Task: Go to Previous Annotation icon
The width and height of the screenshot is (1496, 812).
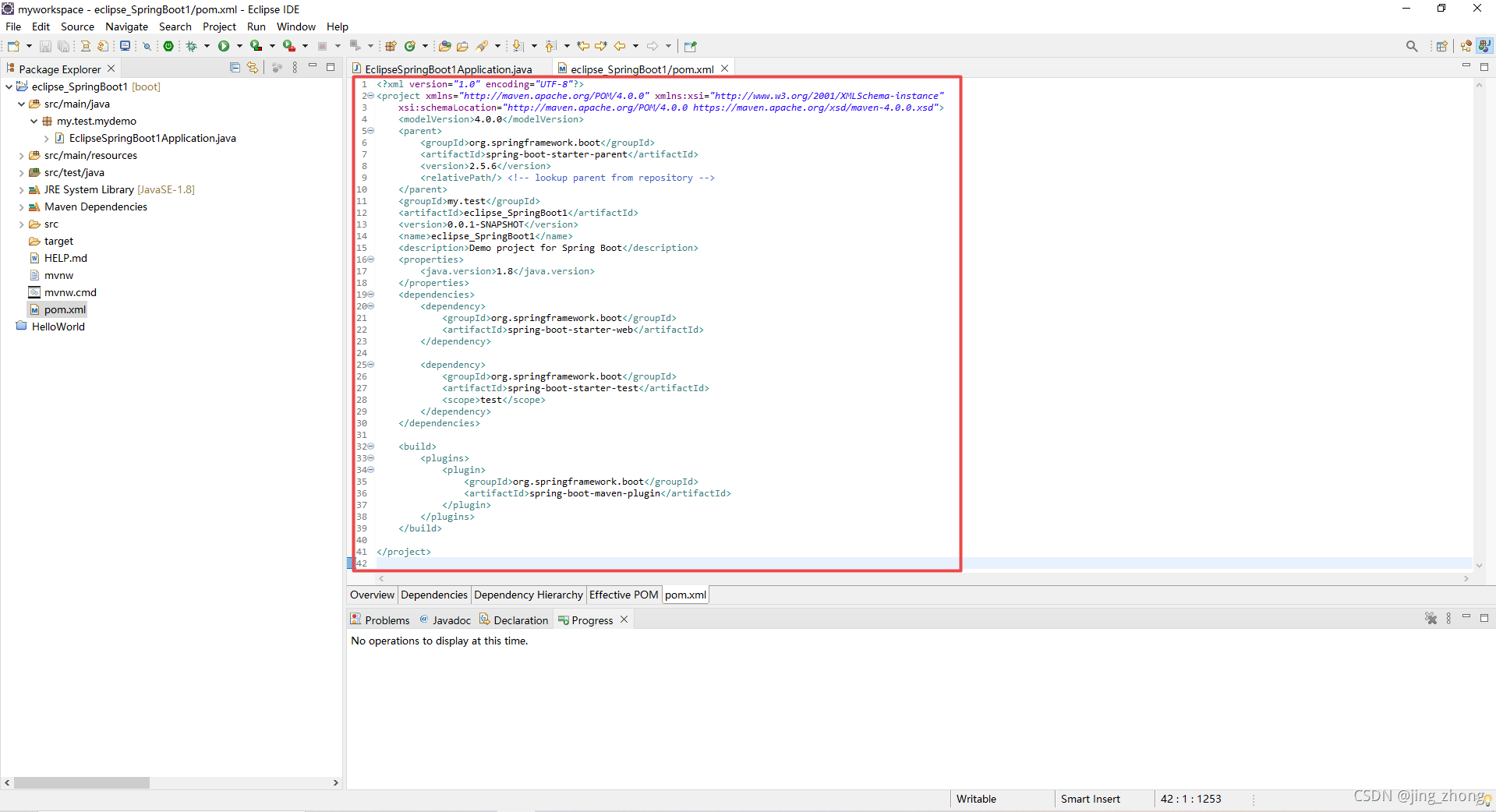Action: [550, 46]
